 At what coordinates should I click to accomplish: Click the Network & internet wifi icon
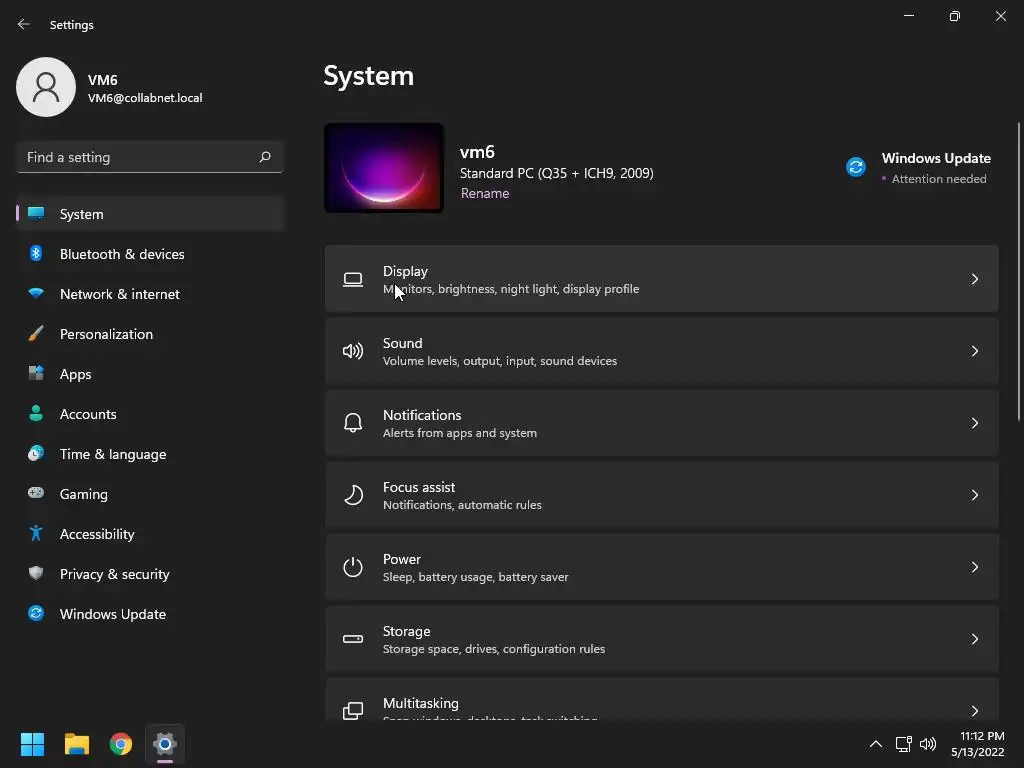(36, 293)
